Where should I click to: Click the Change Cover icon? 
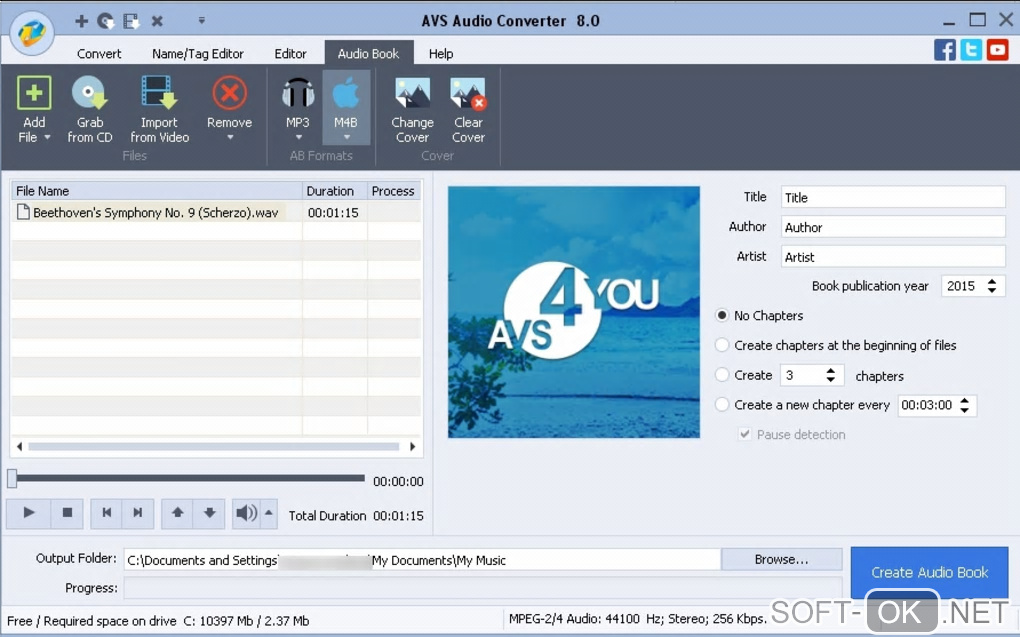click(x=412, y=93)
